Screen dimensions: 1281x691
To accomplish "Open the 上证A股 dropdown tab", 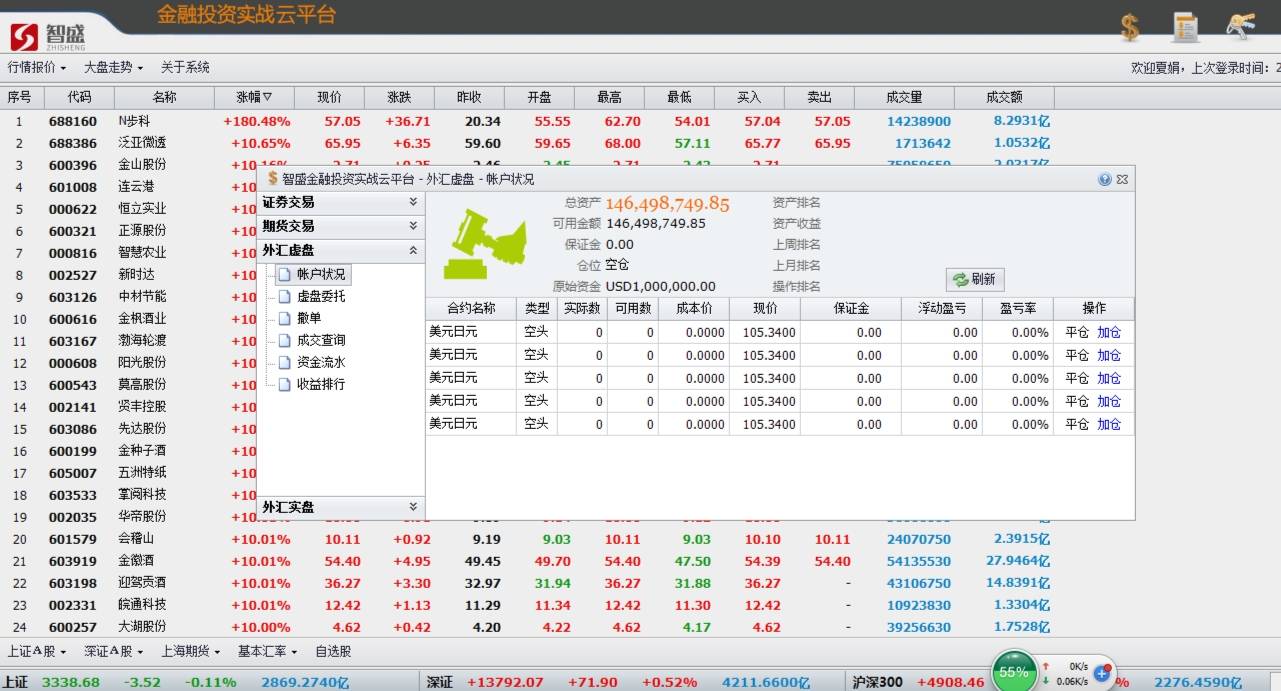I will [37, 651].
